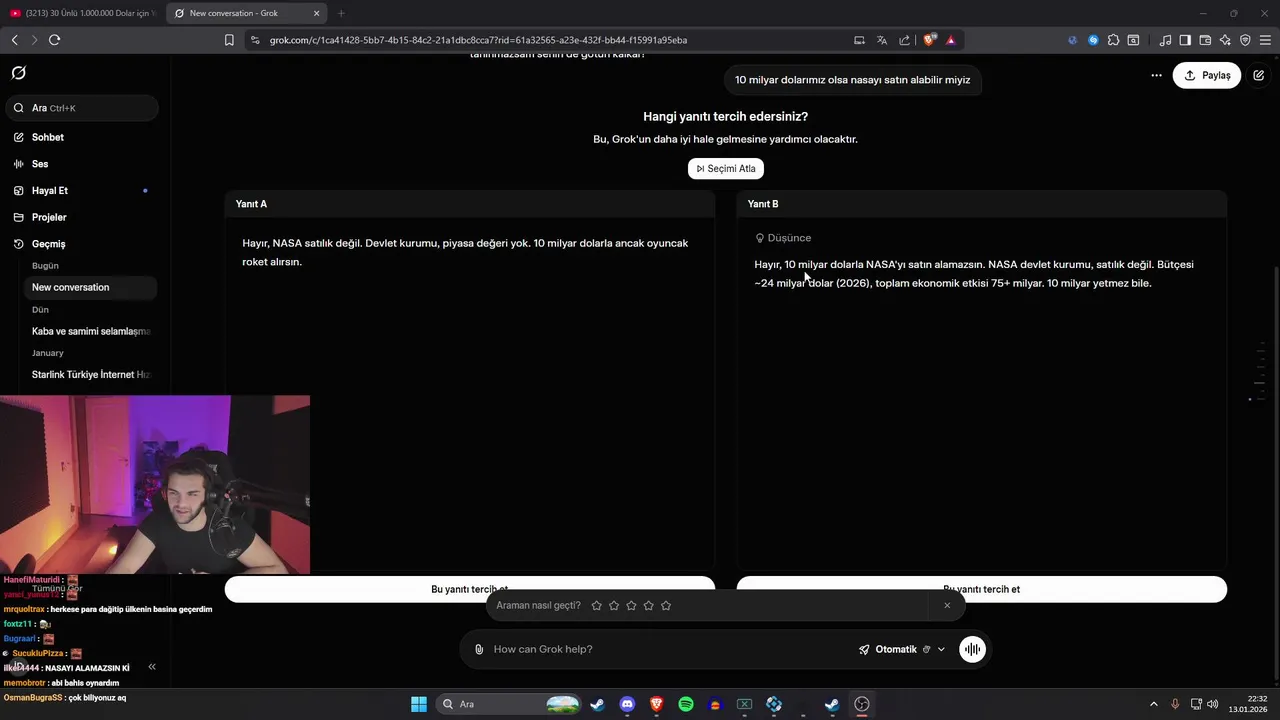Start a new chat via compose icon

click(1259, 75)
